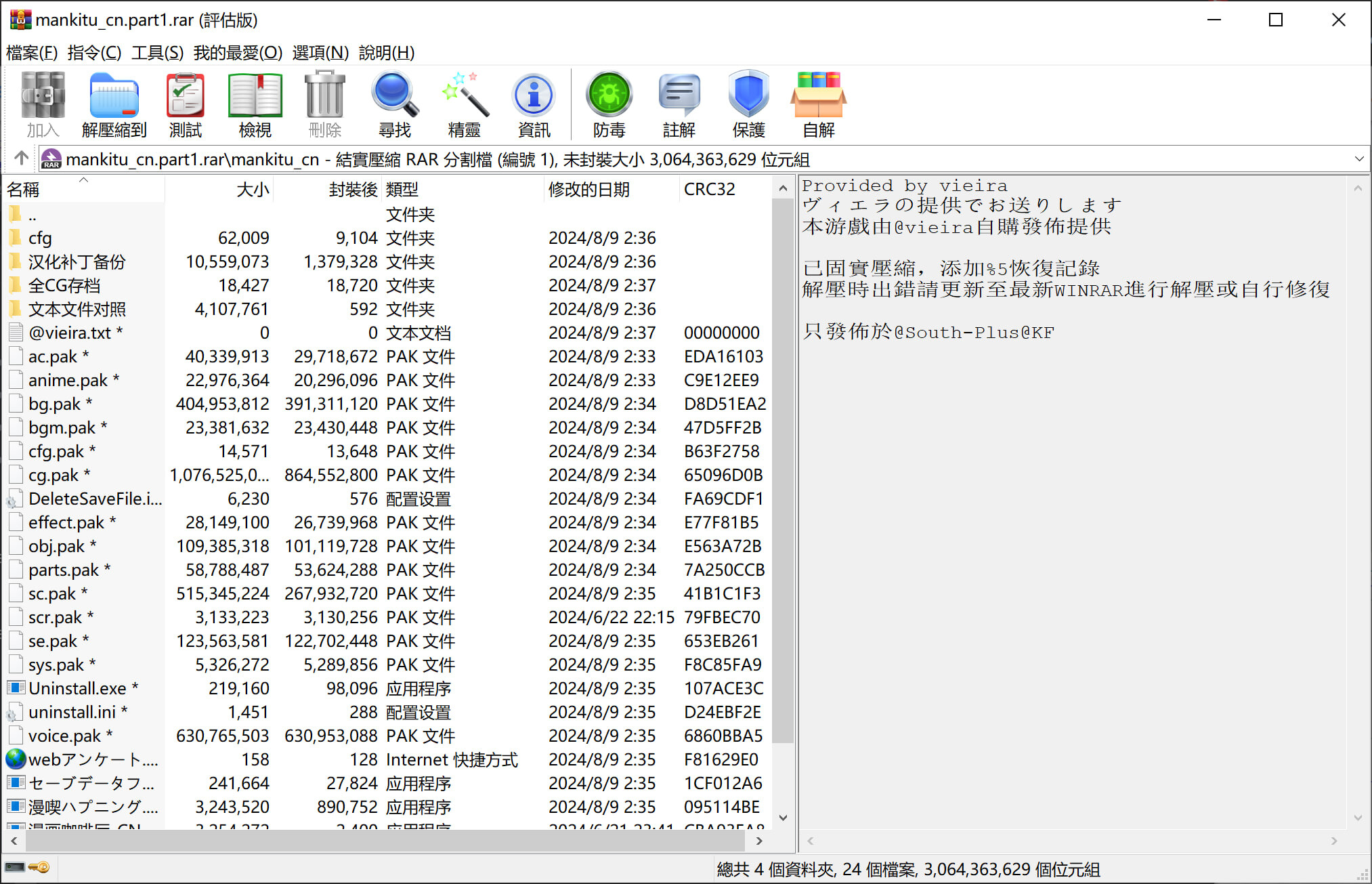Sort files by CRC32 column header
The image size is (1372, 884).
[x=709, y=190]
